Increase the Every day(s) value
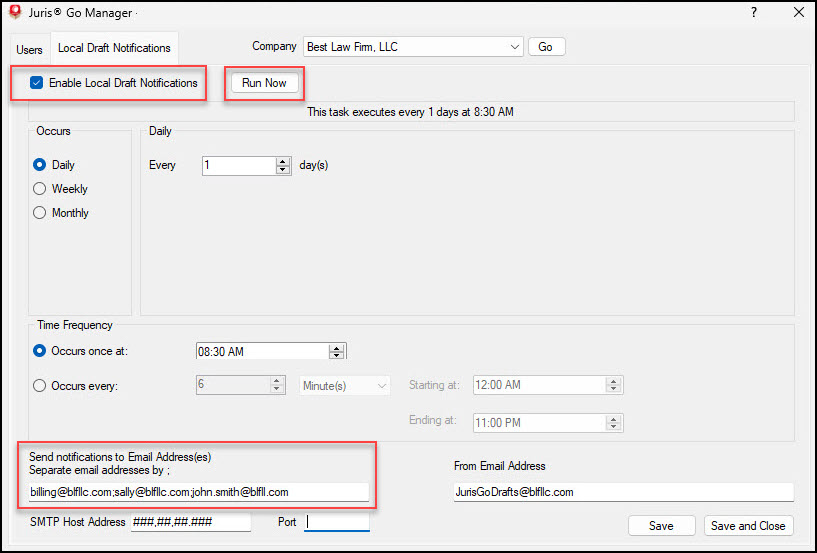817x553 pixels. 283,161
